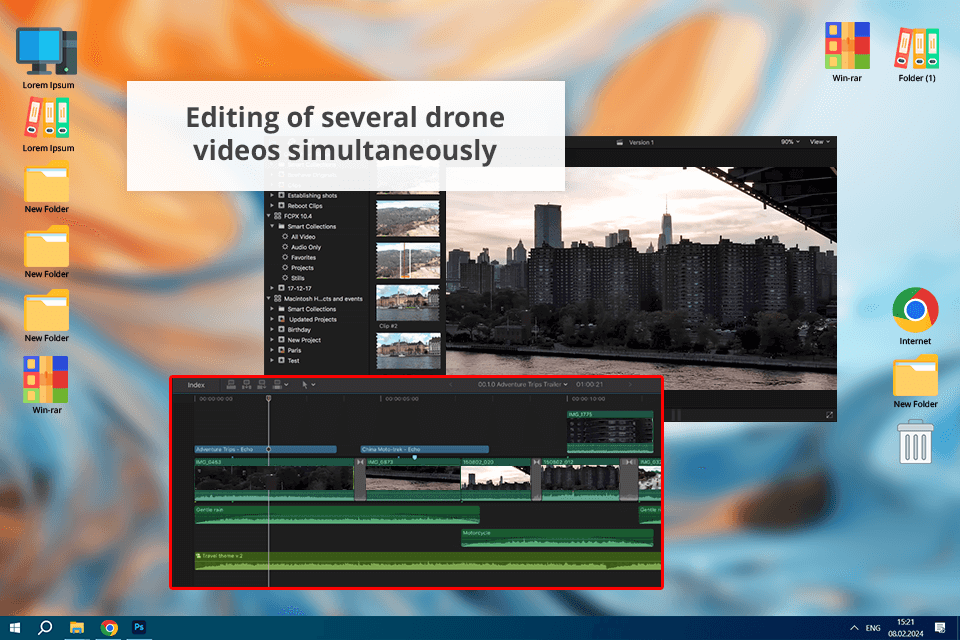960x640 pixels.
Task: Go forward in timeline history arrow
Action: [x=629, y=385]
